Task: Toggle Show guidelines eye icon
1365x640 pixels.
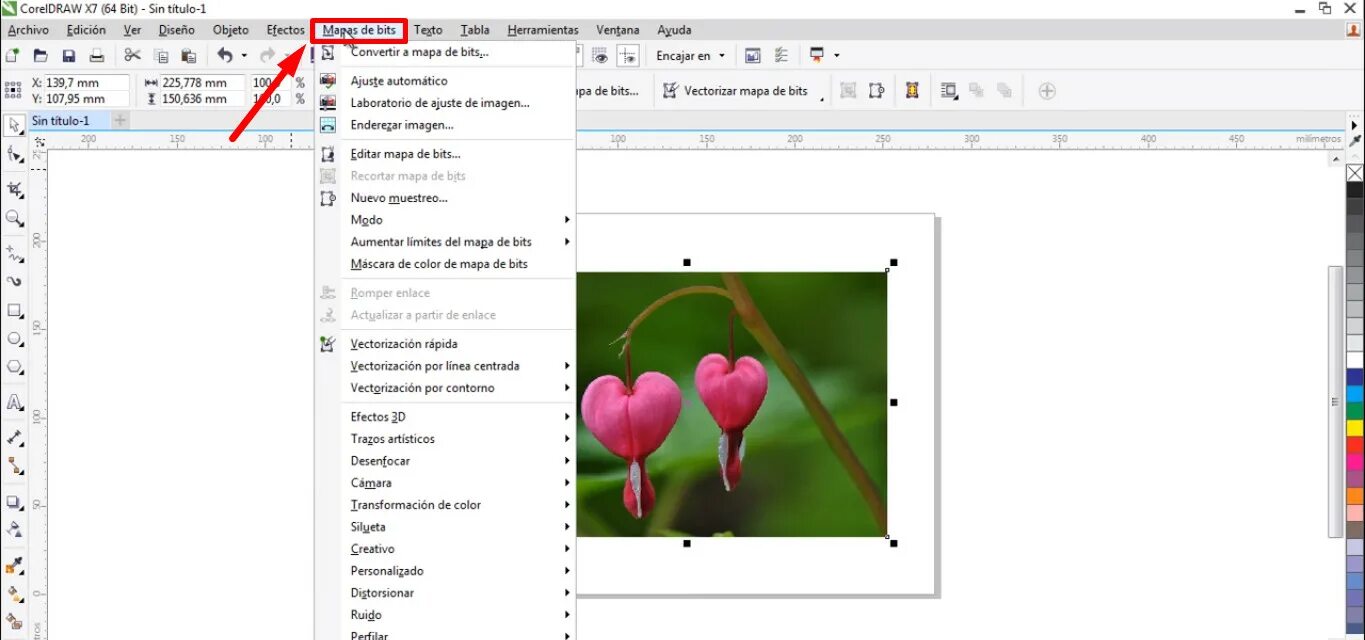Action: tap(628, 56)
